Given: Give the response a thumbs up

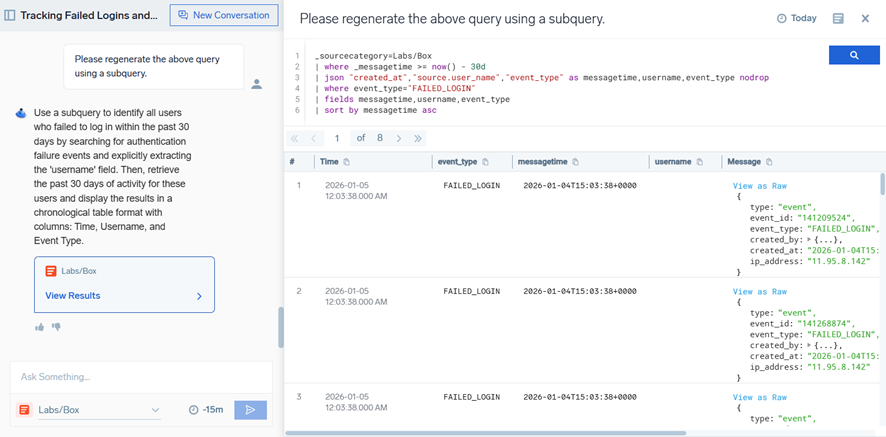Looking at the screenshot, I should pyautogui.click(x=40, y=327).
